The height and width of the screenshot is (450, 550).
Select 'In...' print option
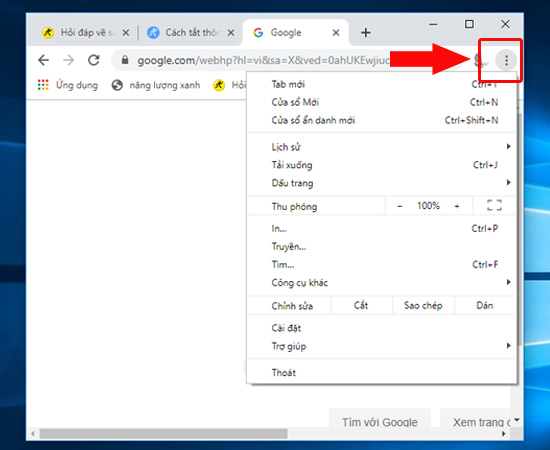click(x=382, y=229)
